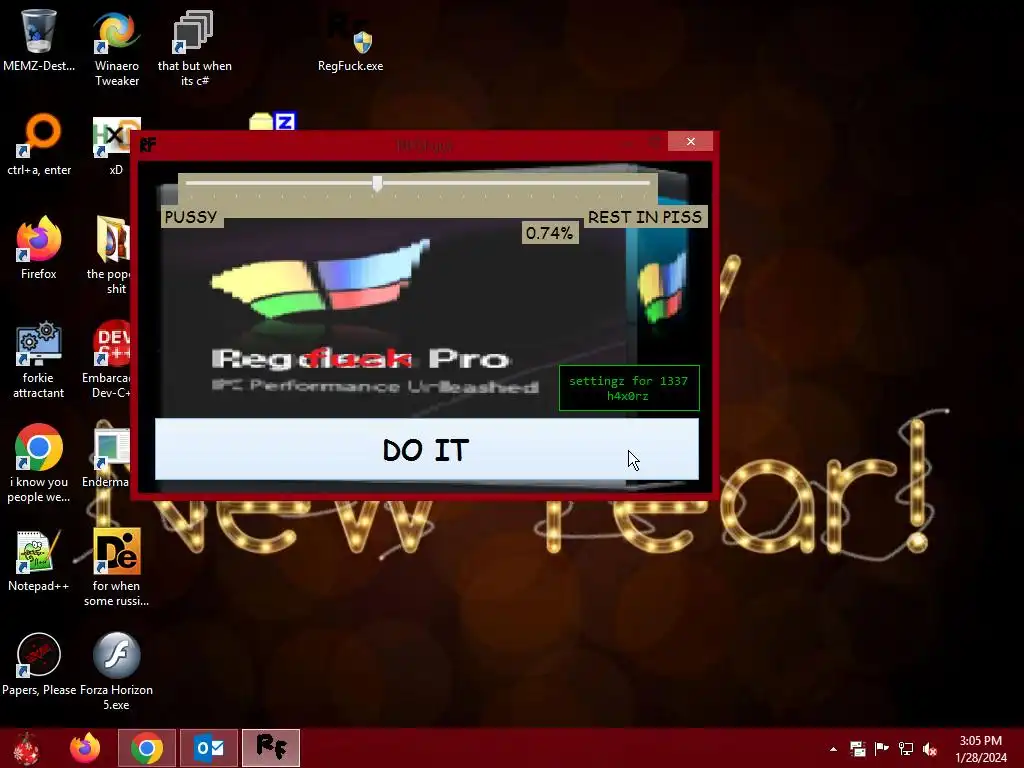Open Outlook from the taskbar
This screenshot has height=768, width=1024.
tap(209, 748)
